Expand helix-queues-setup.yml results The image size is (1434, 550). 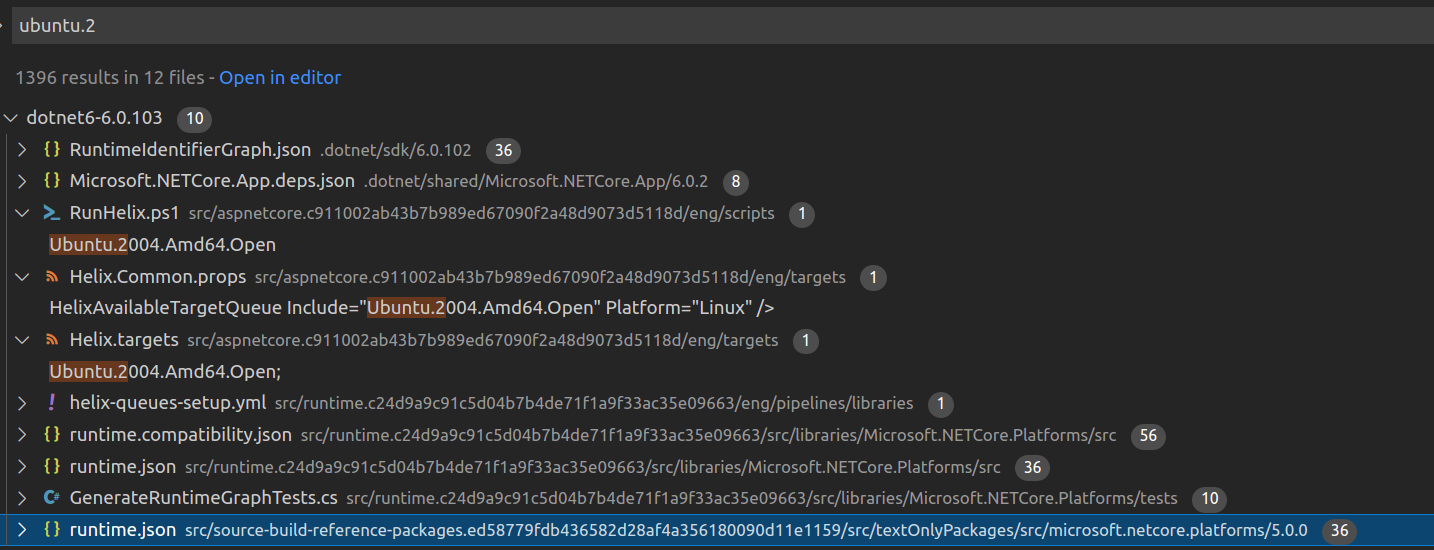pyautogui.click(x=22, y=403)
